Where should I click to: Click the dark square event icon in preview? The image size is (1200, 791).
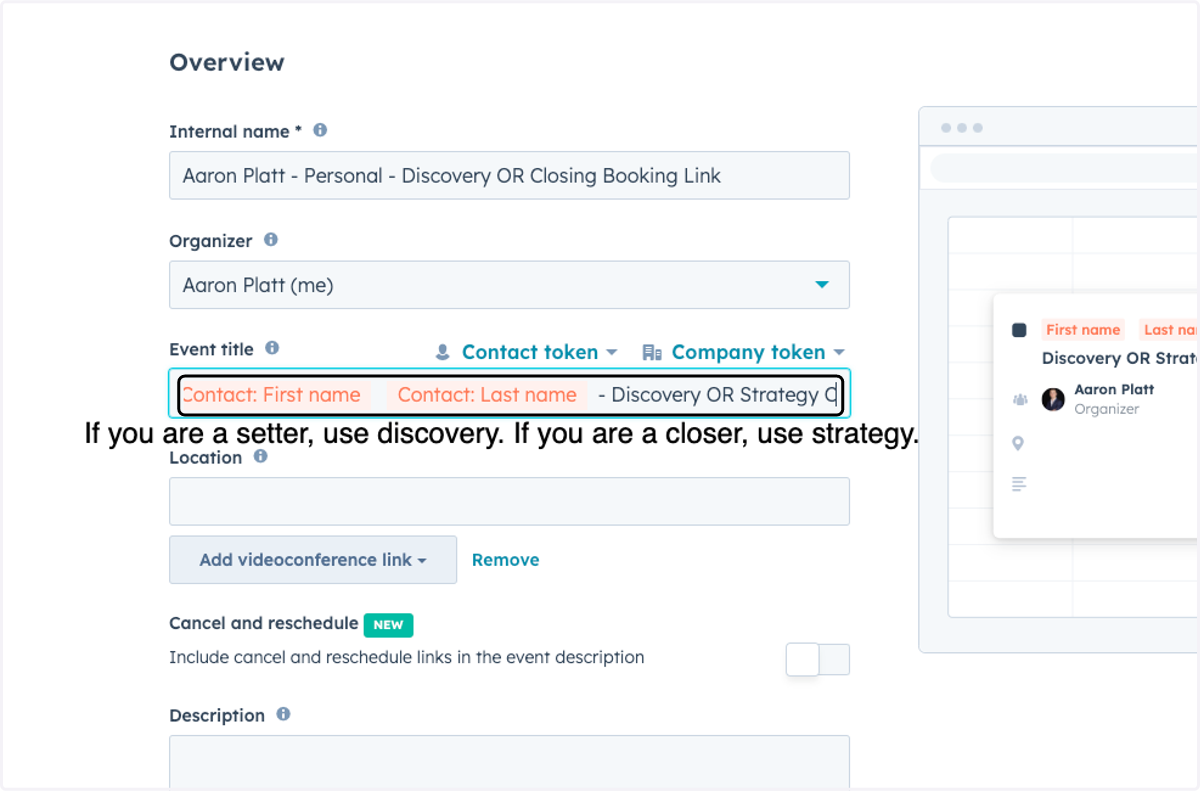coord(1019,330)
